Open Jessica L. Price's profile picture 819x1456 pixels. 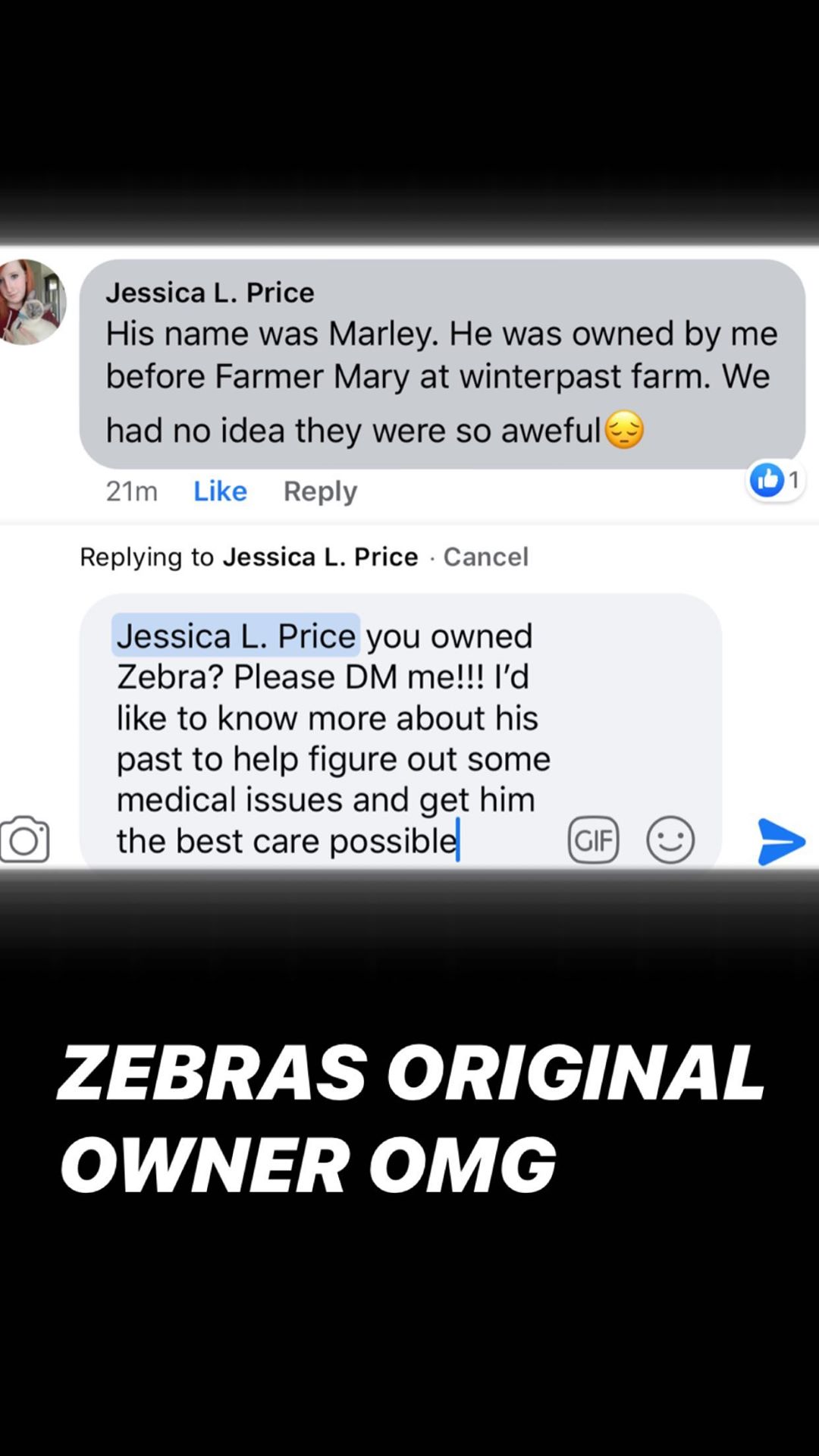pos(32,302)
